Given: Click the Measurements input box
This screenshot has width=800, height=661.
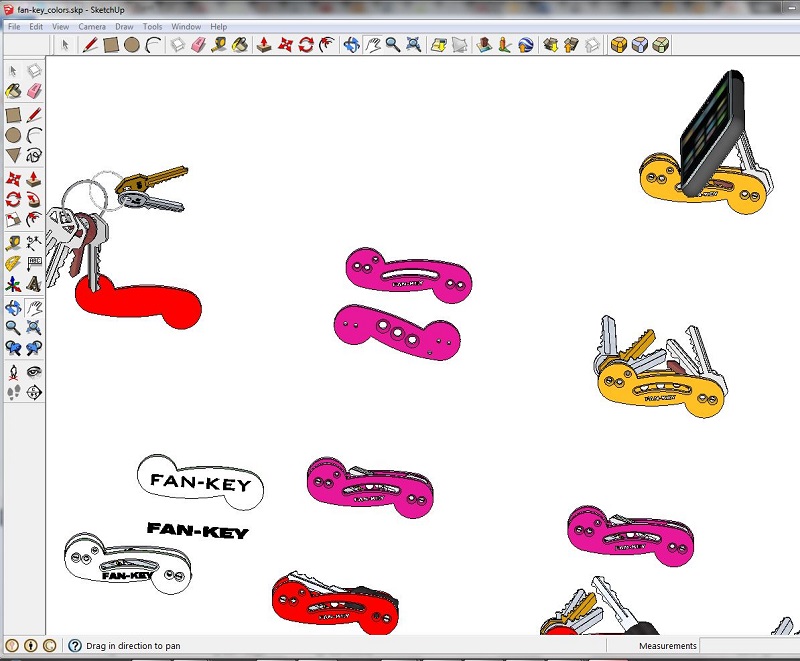Looking at the screenshot, I should point(747,646).
